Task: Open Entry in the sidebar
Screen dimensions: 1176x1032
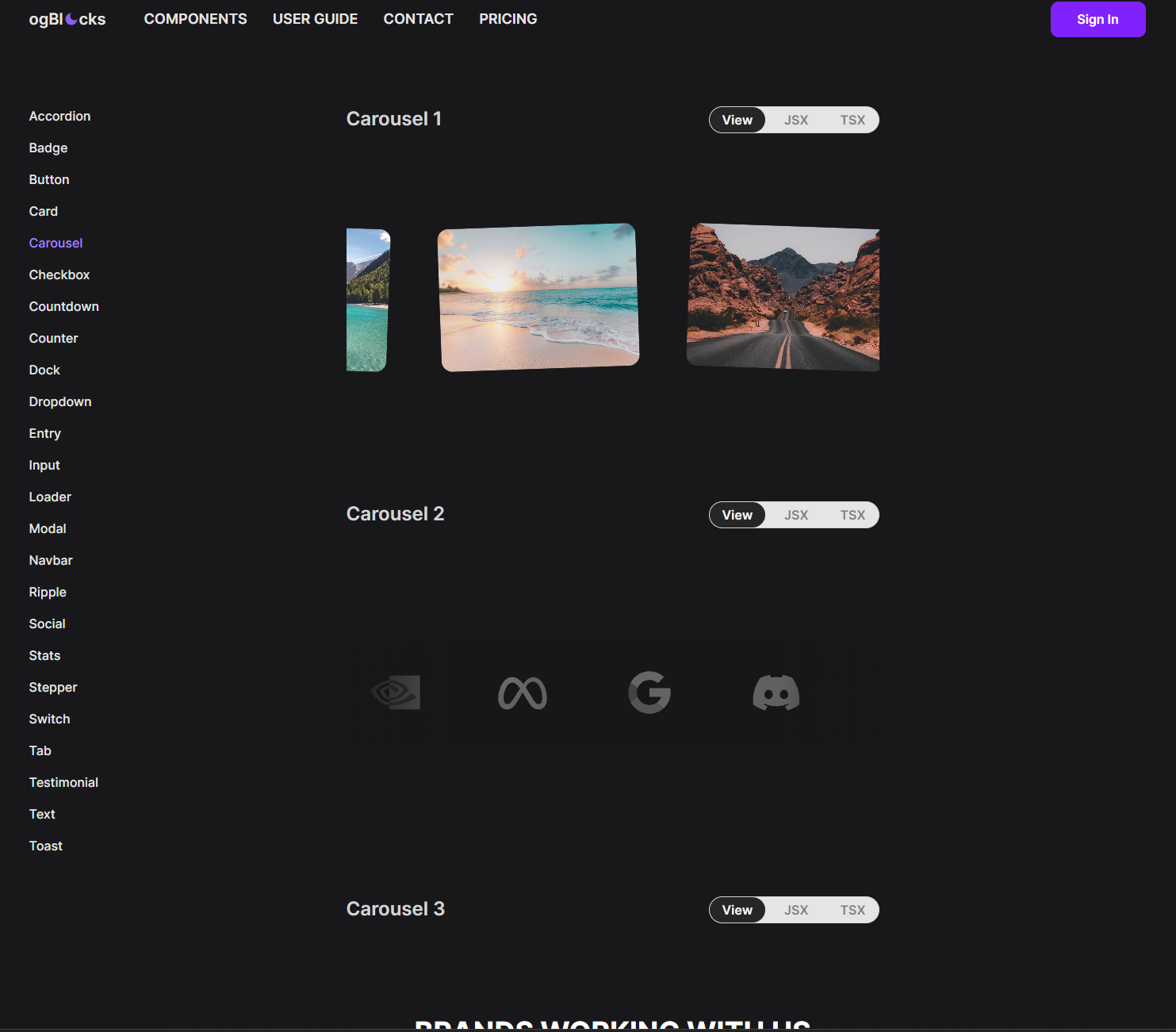Action: coord(45,433)
